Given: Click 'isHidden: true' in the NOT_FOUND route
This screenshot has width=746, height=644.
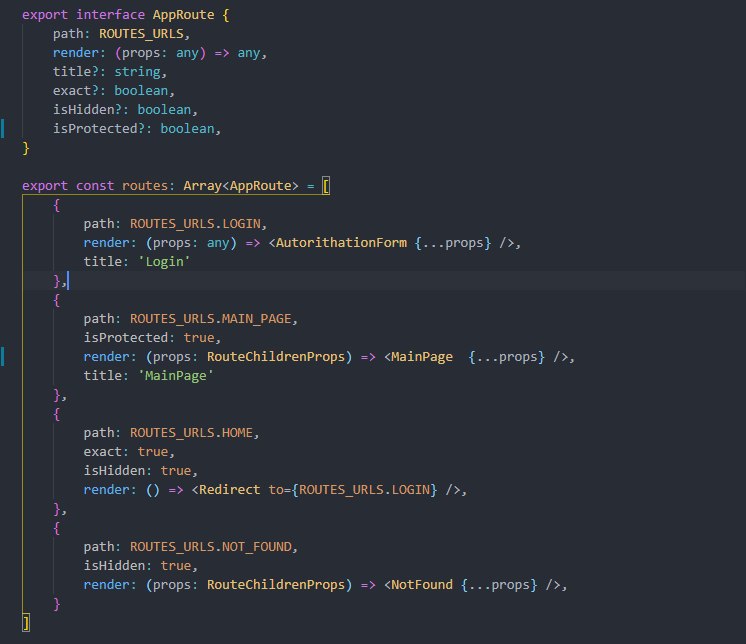Looking at the screenshot, I should [140, 566].
